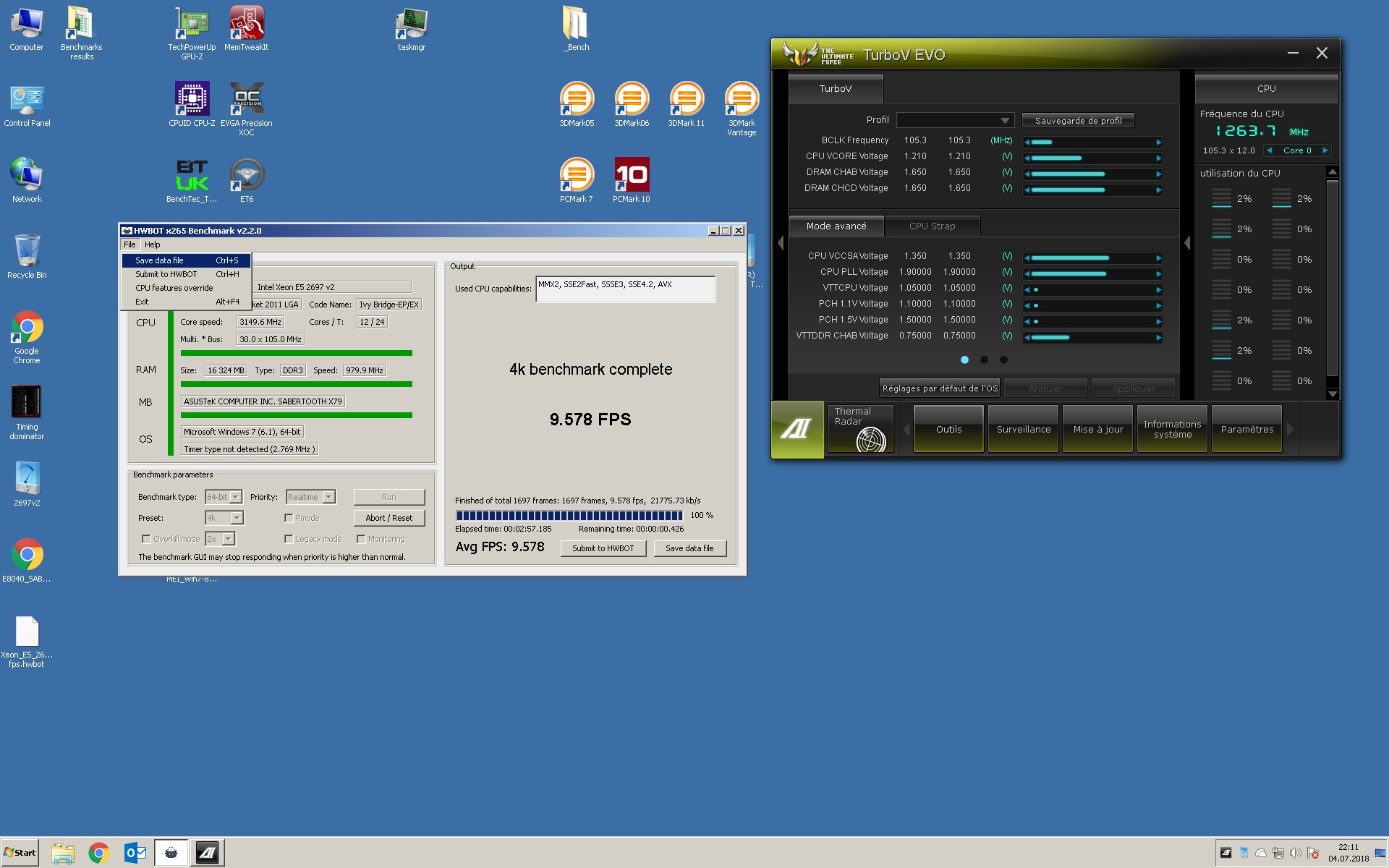This screenshot has width=1389, height=868.
Task: Open the E8040_SAB Chrome desktop shortcut
Action: [27, 561]
